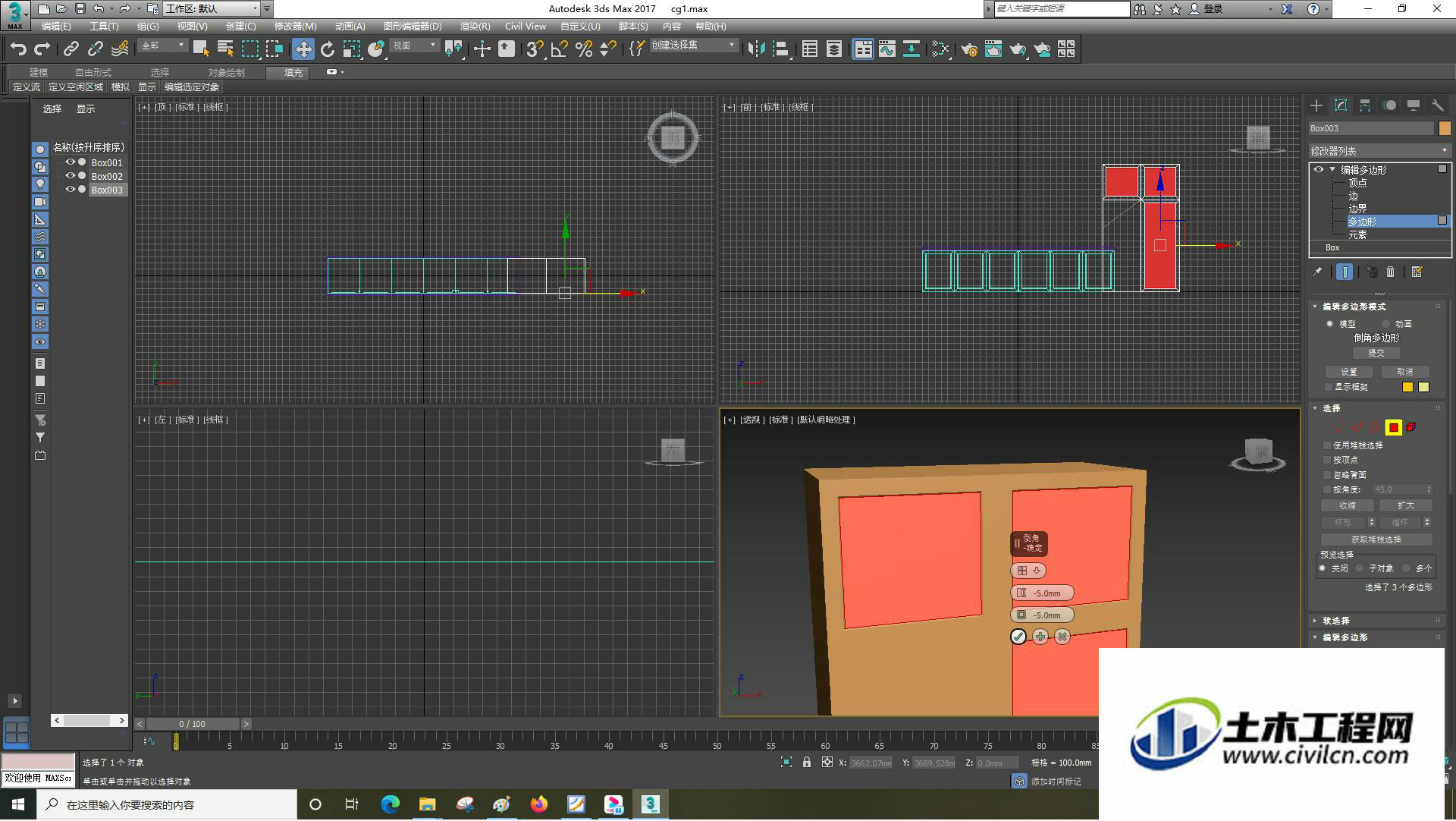This screenshot has height=821, width=1456.
Task: Toggle visibility eye of Box003
Action: 70,190
